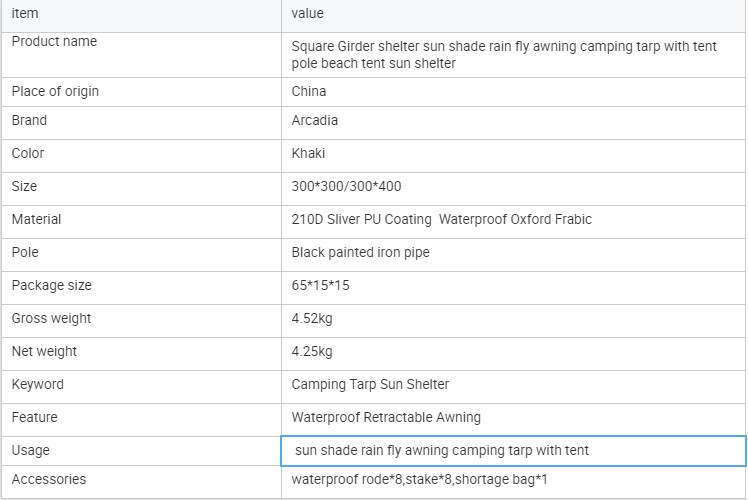
Task: Click the Camping Tarp Sun Shelter keyword
Action: (x=370, y=385)
